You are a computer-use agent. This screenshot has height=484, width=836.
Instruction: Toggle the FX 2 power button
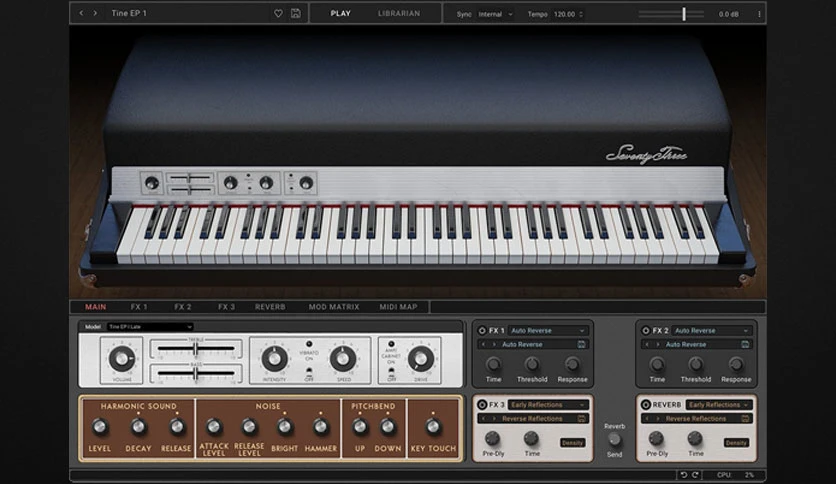(646, 330)
